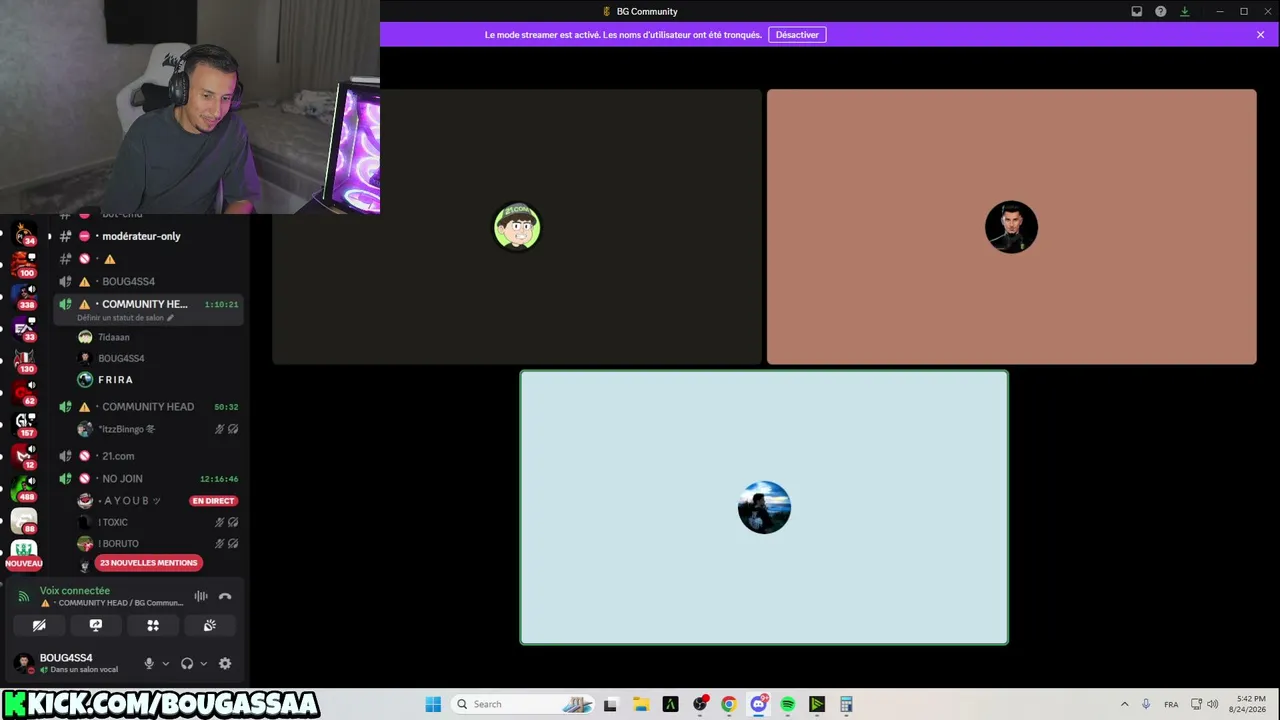Open server with 88 badge
Screen dimensions: 1280x720
[x=24, y=521]
